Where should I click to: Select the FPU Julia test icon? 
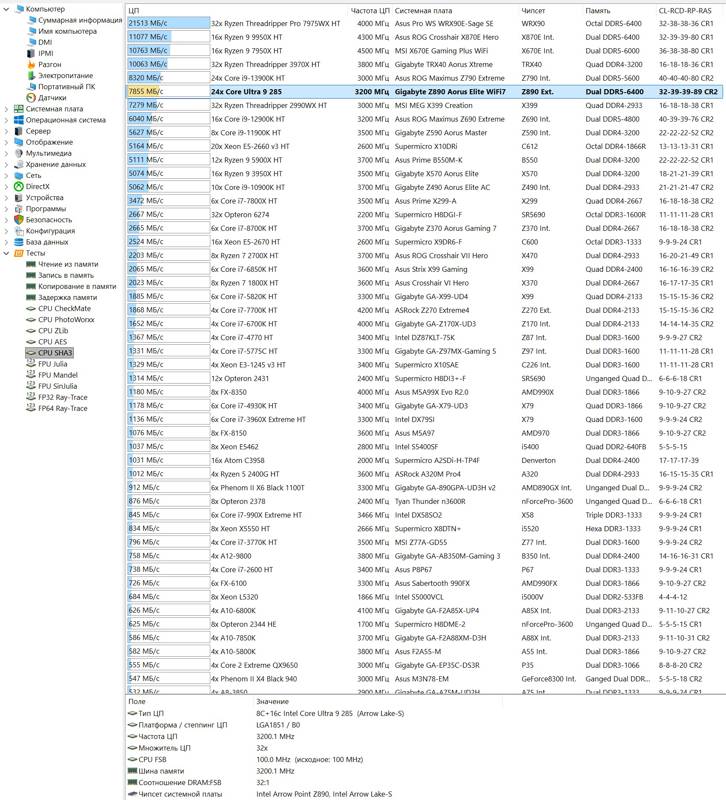pos(30,364)
